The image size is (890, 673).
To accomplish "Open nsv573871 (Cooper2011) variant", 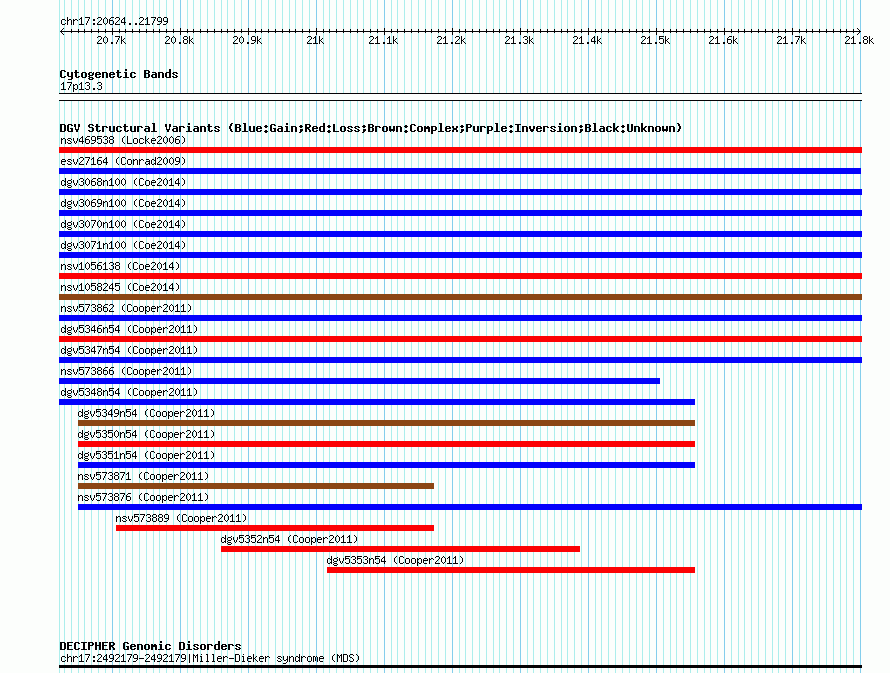I will coord(144,476).
